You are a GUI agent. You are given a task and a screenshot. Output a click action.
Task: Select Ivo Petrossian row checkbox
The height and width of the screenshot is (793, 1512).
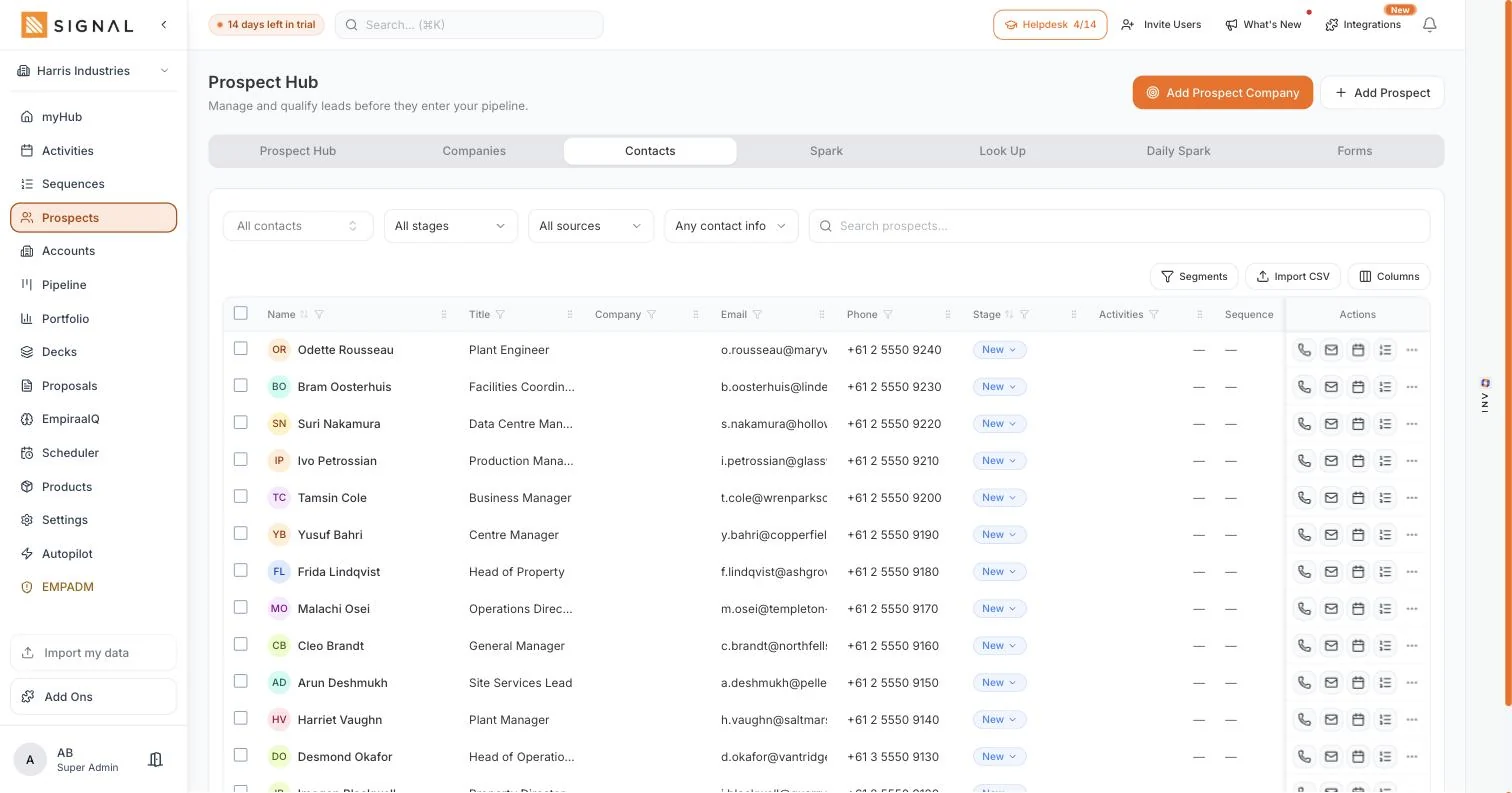240,460
